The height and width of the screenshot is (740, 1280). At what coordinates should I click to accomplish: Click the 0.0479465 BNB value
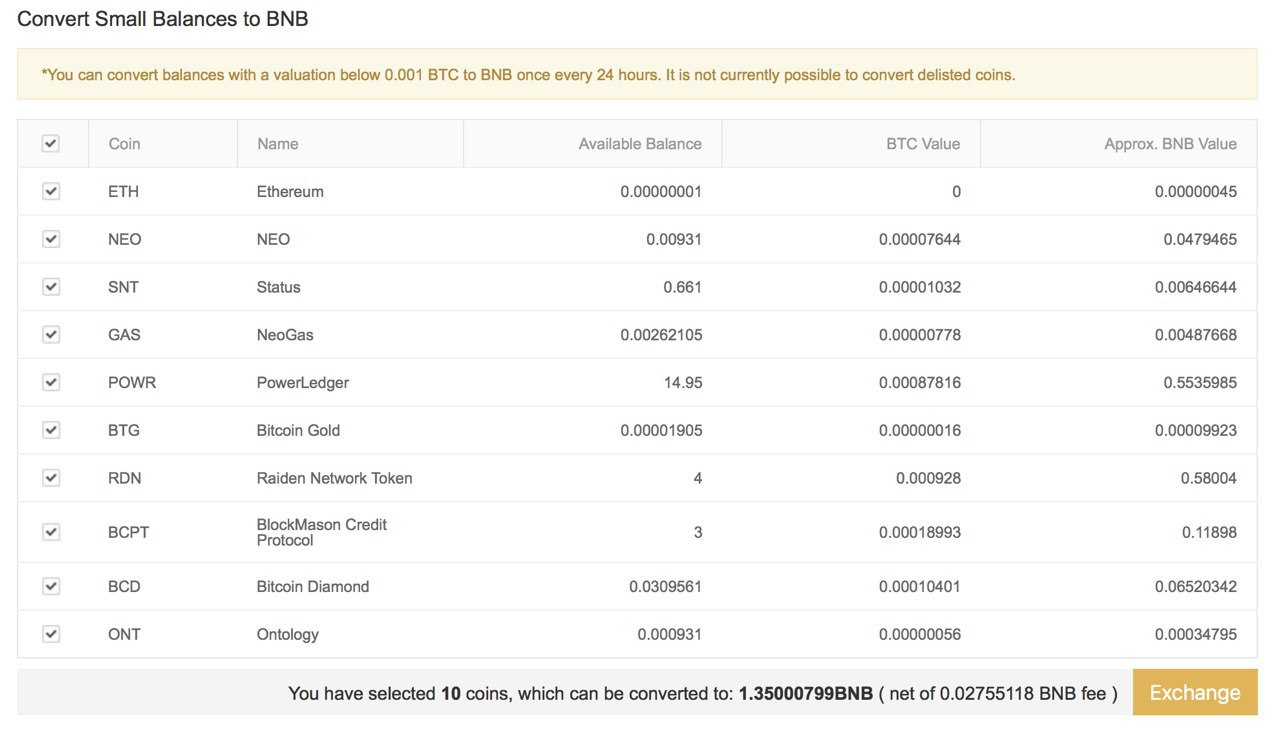1200,239
